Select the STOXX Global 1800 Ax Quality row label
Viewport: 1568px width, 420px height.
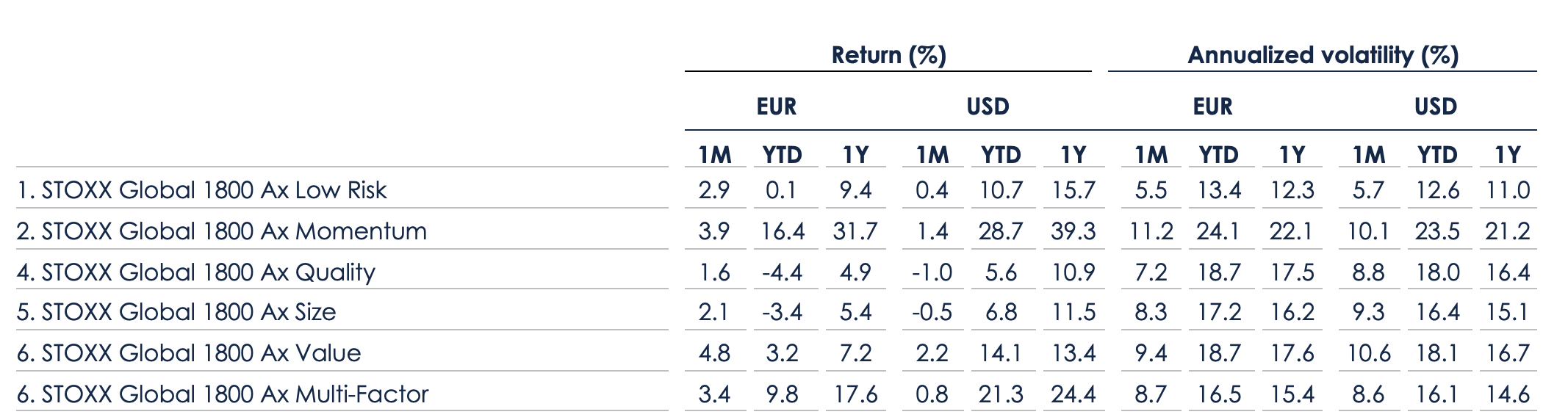click(195, 272)
